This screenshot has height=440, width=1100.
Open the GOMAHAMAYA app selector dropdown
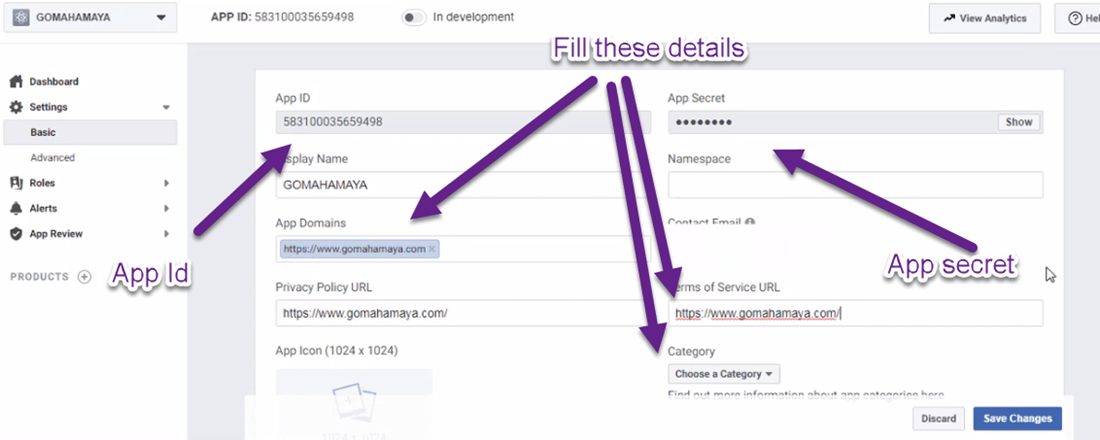click(90, 18)
